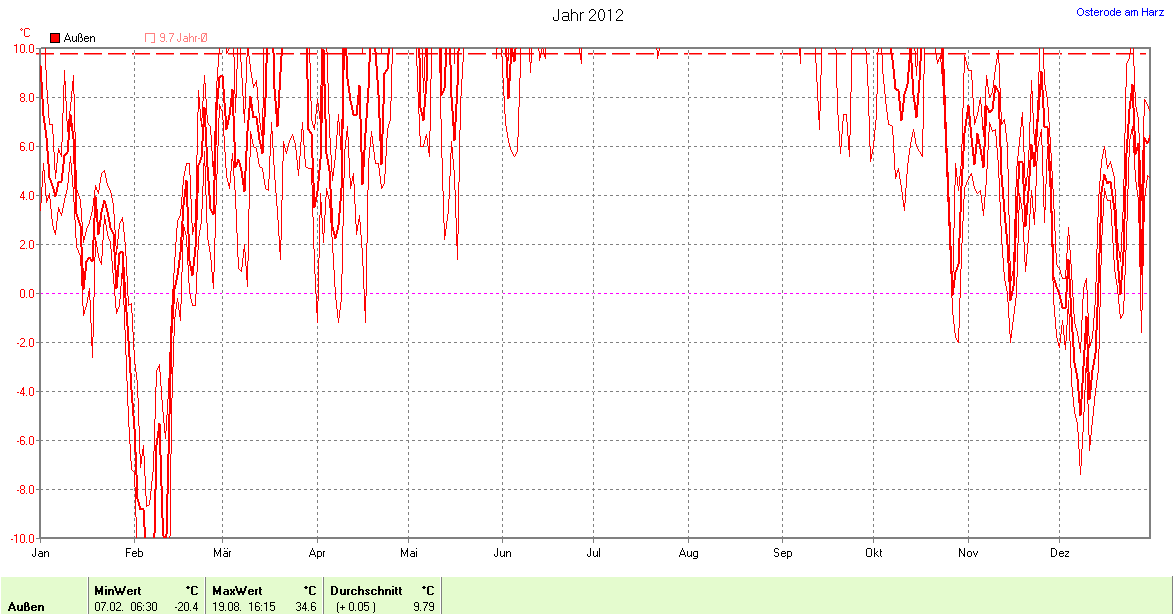Image resolution: width=1173 pixels, height=614 pixels.
Task: Click the Jahr 2012 chart title
Action: (590, 16)
